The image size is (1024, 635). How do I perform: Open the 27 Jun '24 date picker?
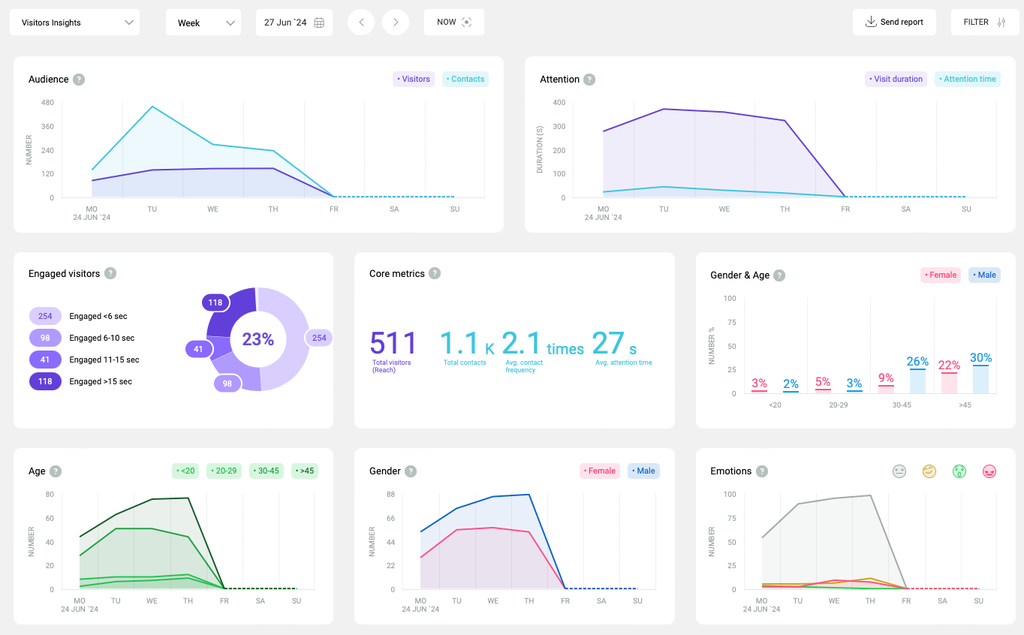[x=295, y=22]
